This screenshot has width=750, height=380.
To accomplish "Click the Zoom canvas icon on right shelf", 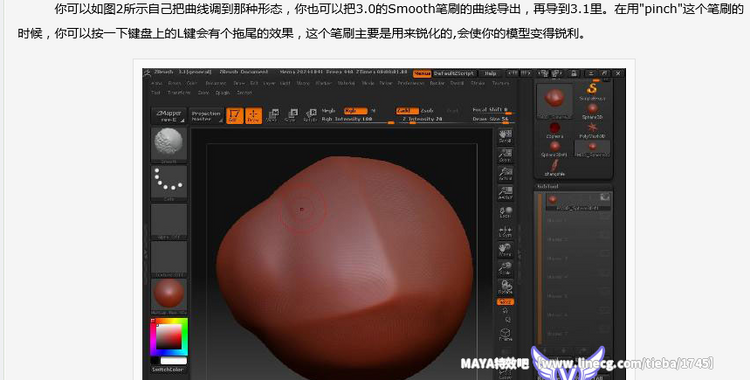I will [505, 155].
